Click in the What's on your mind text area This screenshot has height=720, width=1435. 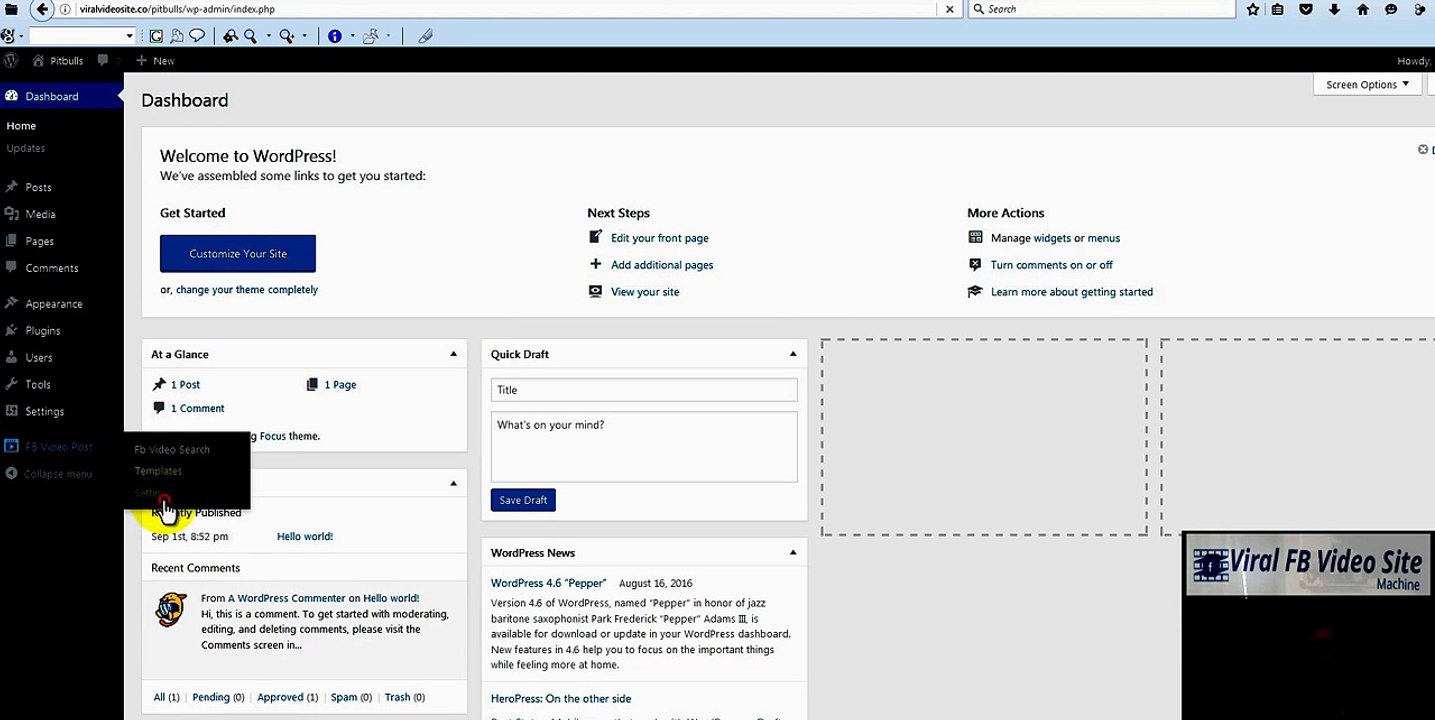[x=644, y=447]
